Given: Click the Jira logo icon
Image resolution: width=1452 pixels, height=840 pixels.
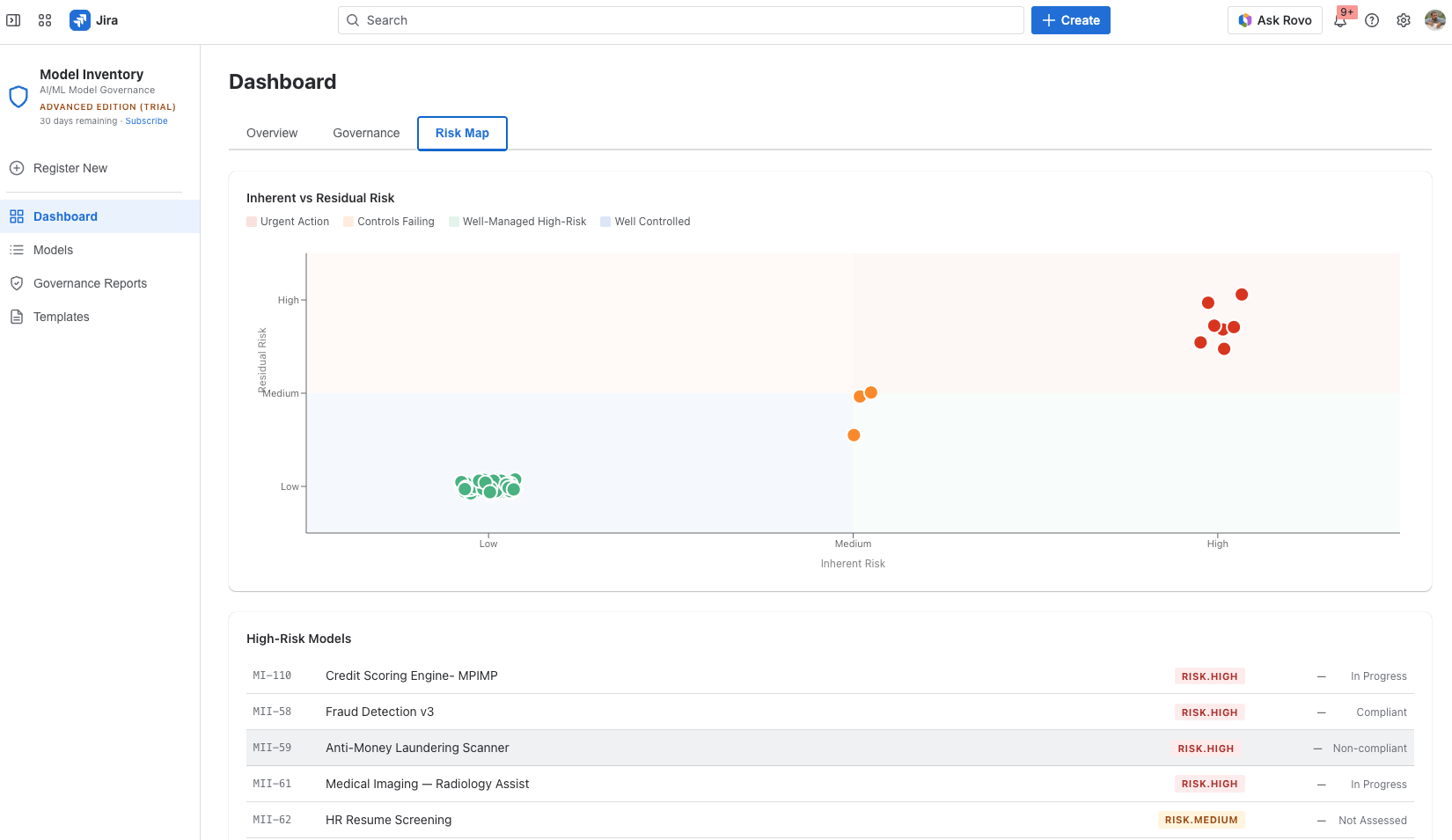Looking at the screenshot, I should (80, 20).
